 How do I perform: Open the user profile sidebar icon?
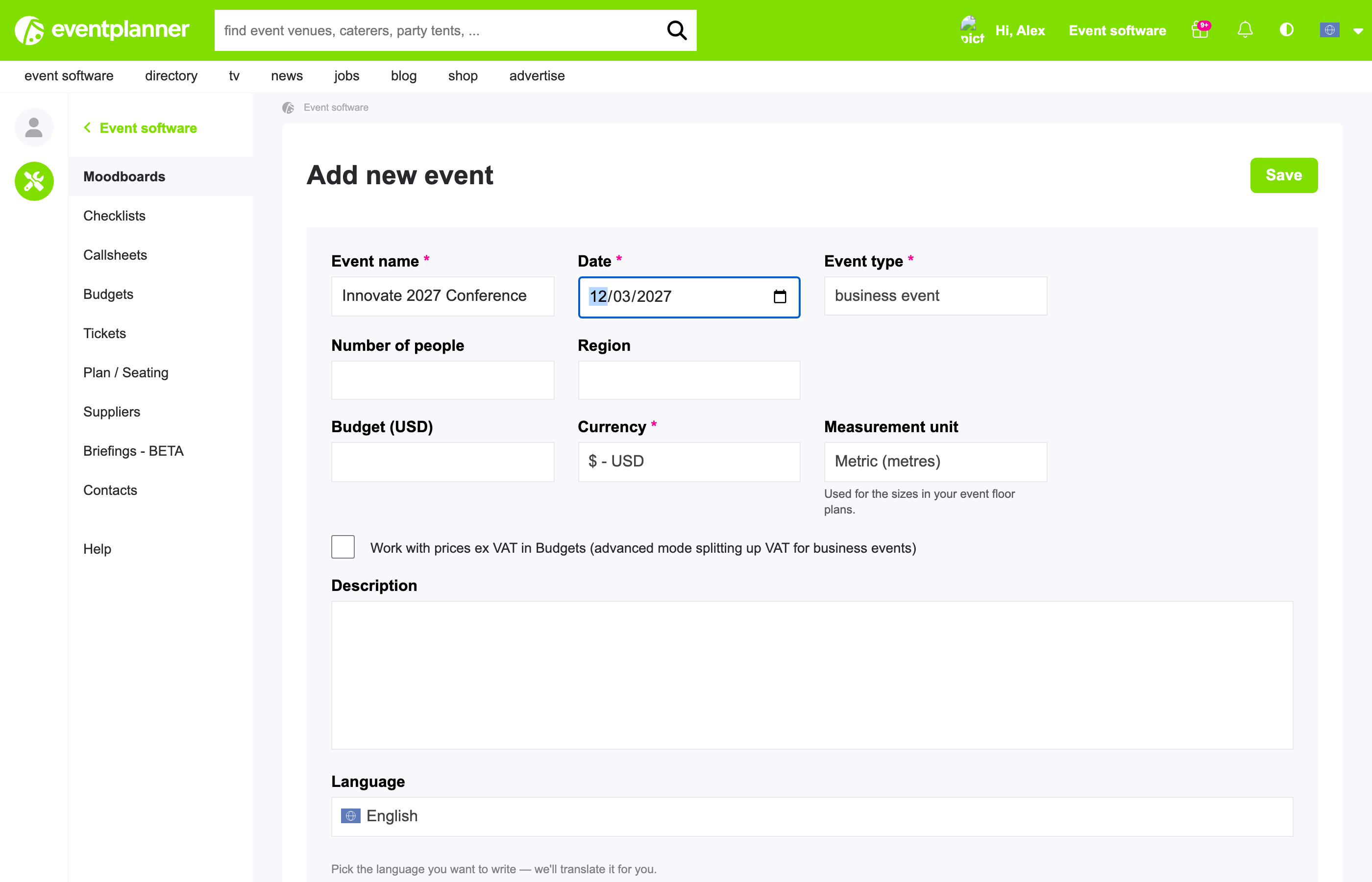[x=34, y=127]
